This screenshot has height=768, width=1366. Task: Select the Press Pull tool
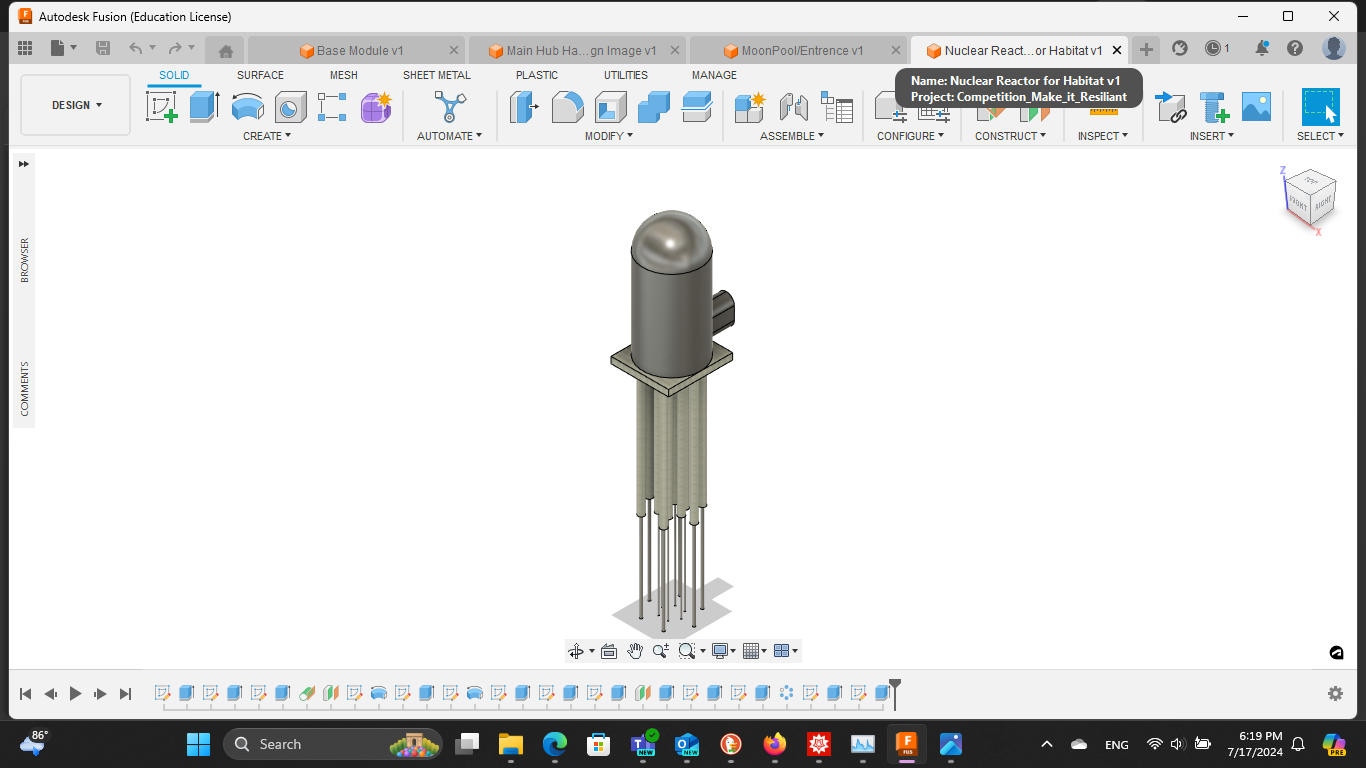524,106
